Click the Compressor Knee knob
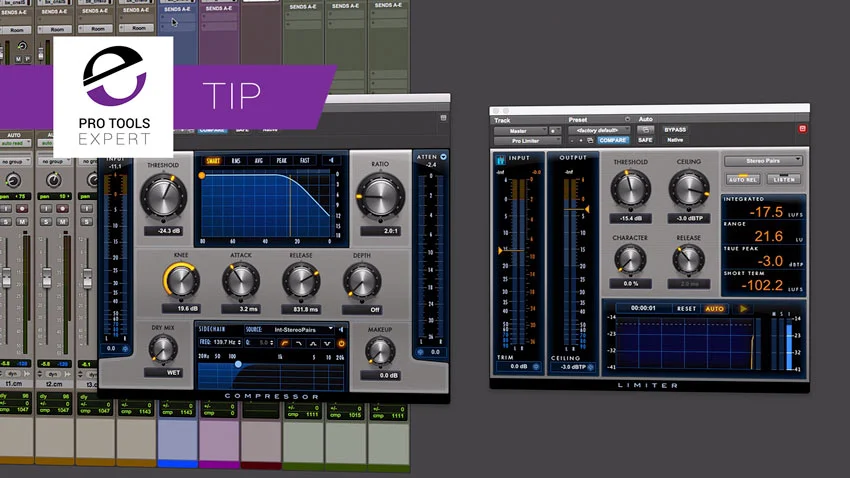 181,280
